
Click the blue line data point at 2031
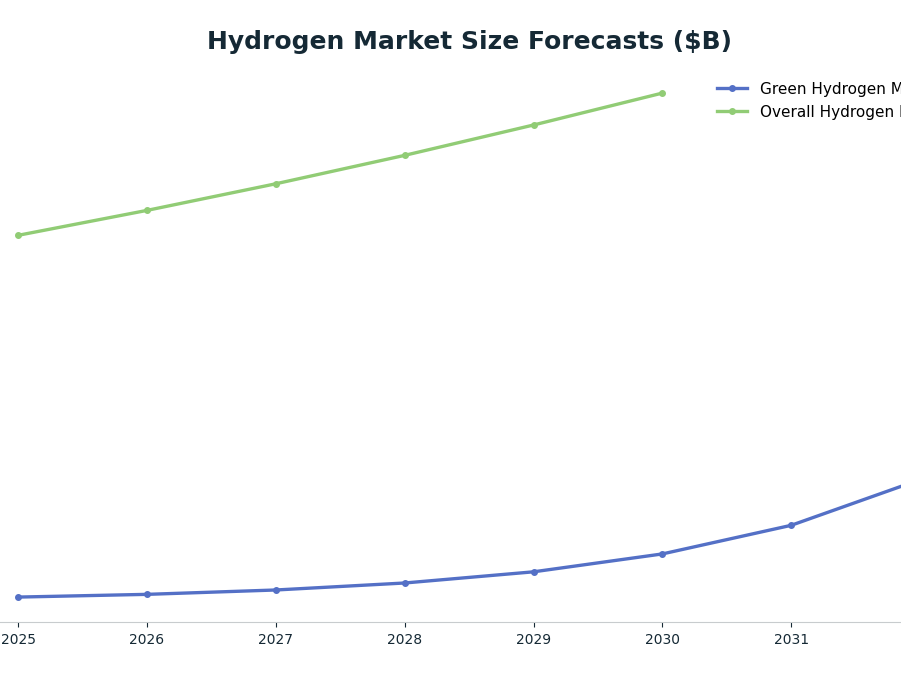[791, 525]
